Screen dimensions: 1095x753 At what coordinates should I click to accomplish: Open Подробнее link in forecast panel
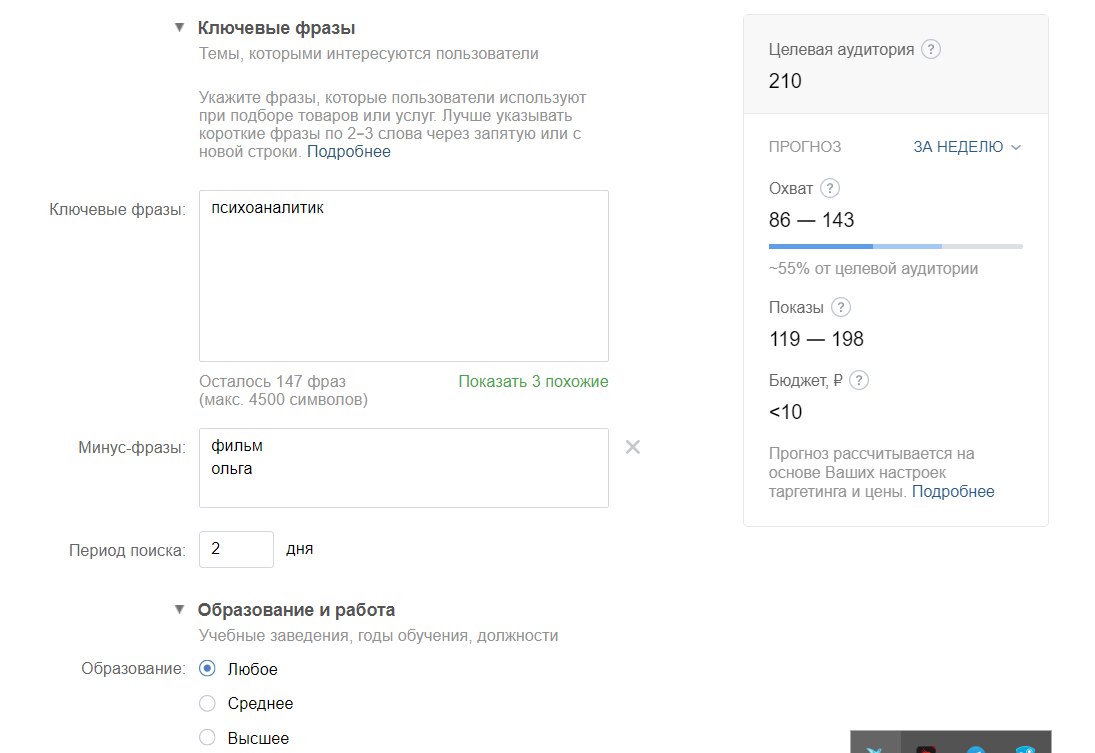click(953, 491)
